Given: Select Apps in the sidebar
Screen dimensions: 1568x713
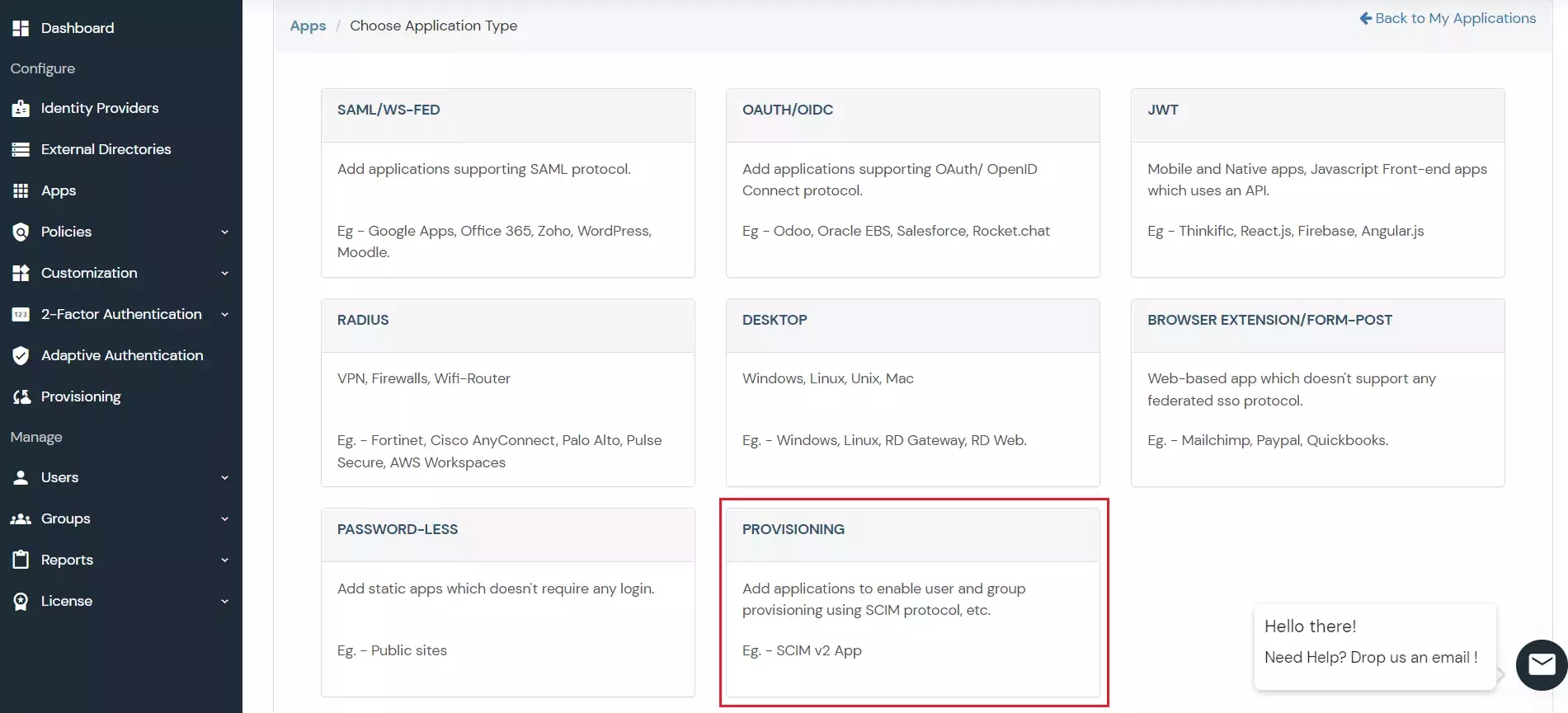Looking at the screenshot, I should 59,190.
